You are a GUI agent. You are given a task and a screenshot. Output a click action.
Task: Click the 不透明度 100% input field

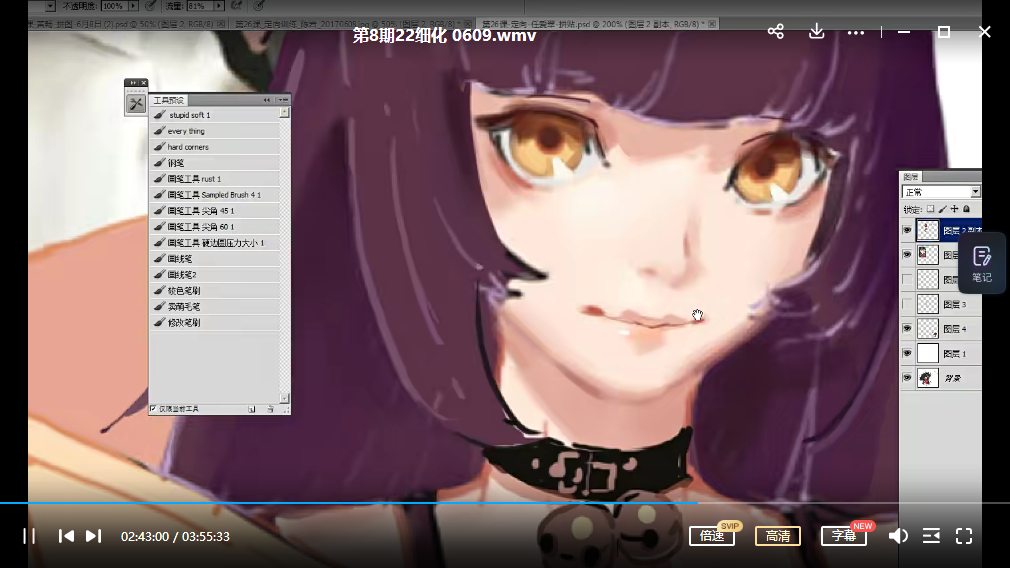[x=115, y=6]
